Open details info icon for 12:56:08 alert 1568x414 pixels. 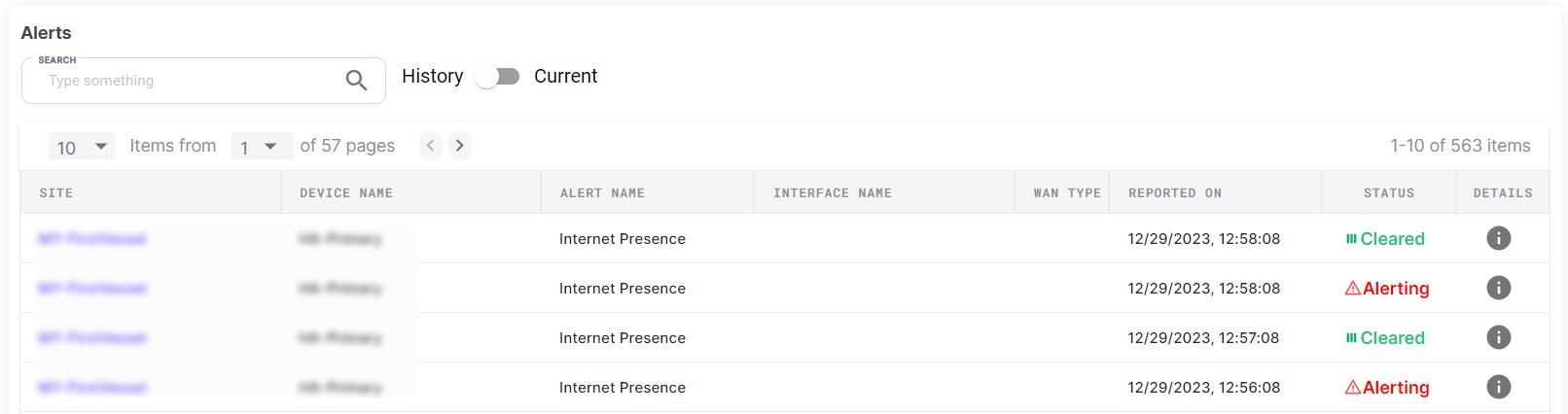coord(1498,387)
